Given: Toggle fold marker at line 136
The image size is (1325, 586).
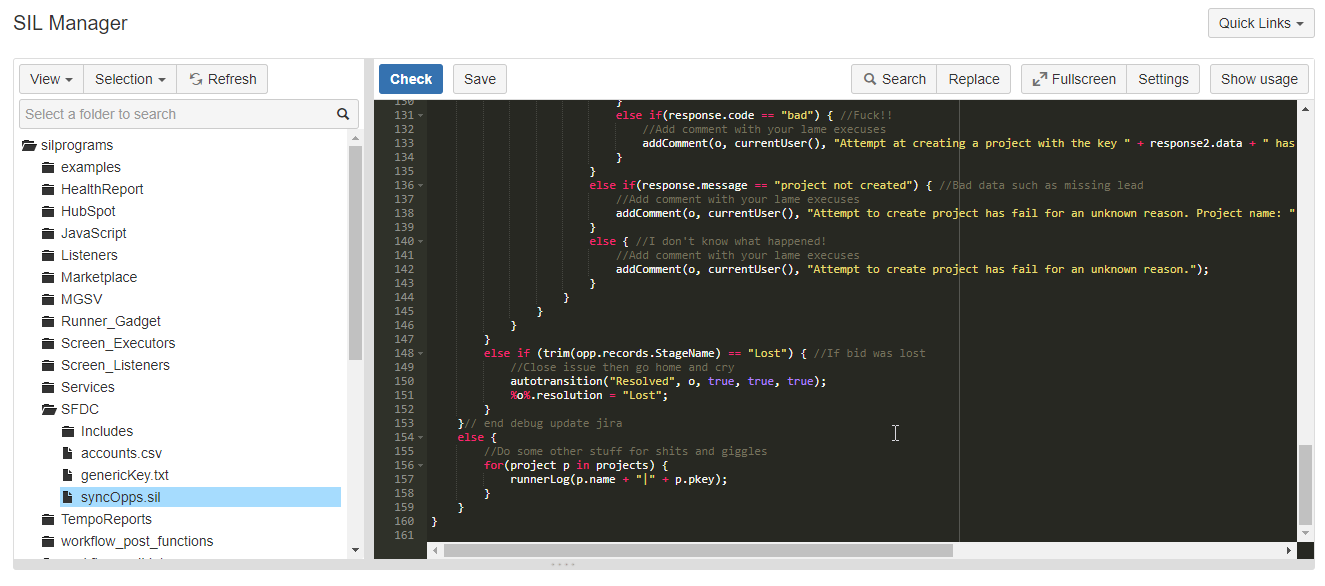Looking at the screenshot, I should (420, 186).
